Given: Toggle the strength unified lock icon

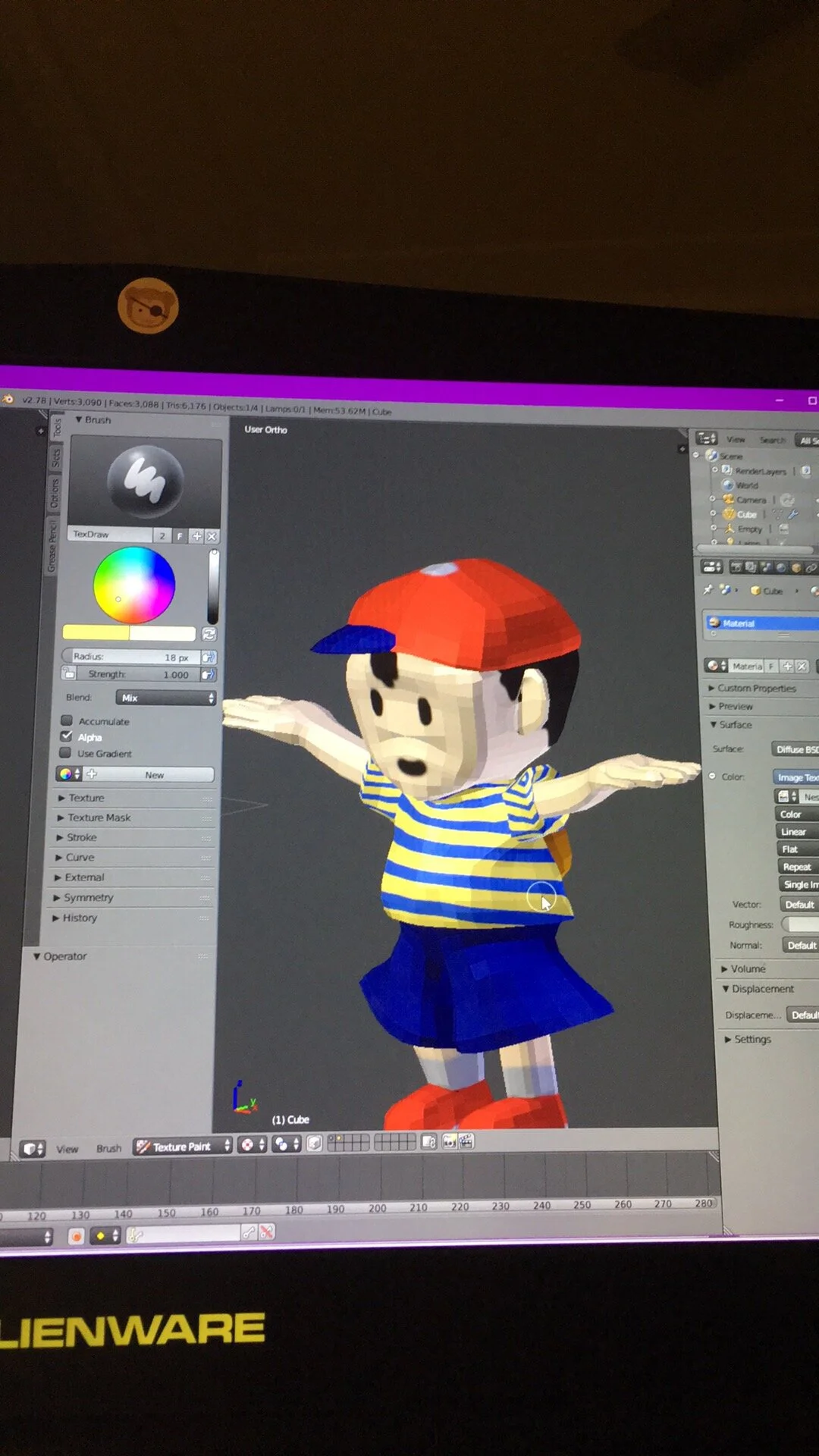Looking at the screenshot, I should pyautogui.click(x=69, y=673).
